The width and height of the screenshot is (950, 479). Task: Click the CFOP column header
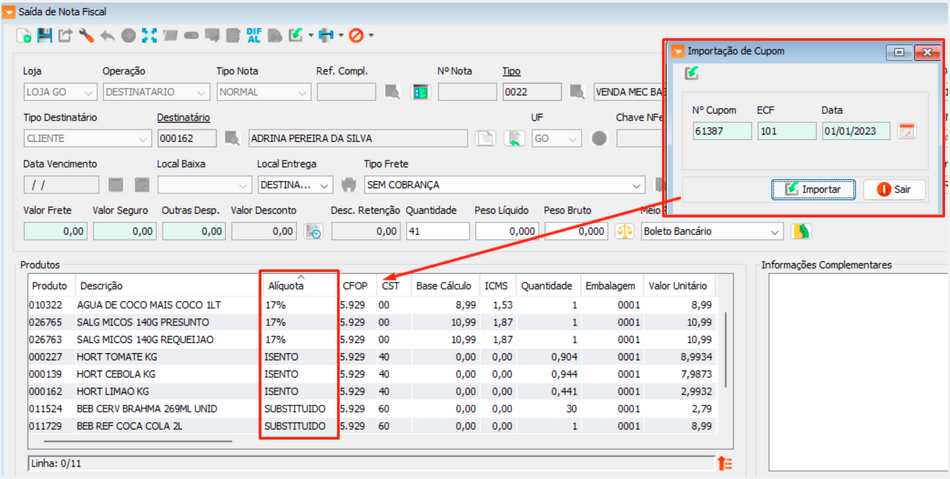[357, 285]
